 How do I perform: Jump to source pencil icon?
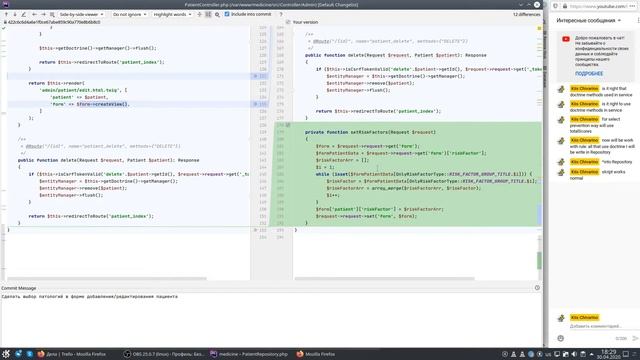tap(24, 14)
